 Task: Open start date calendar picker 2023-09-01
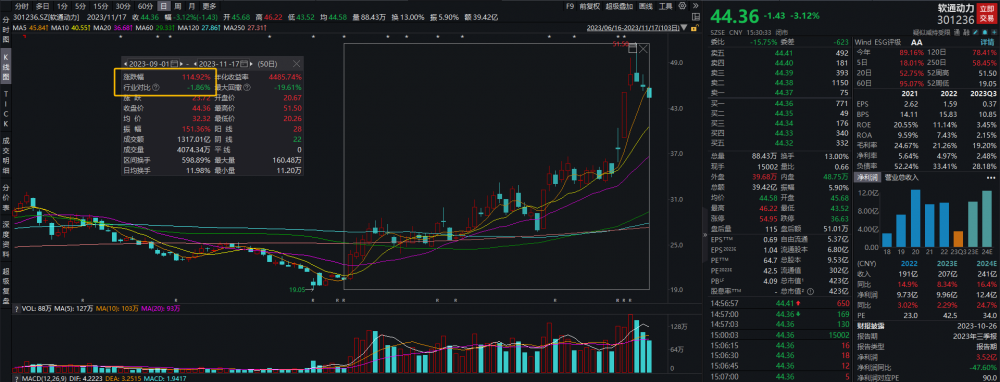pyautogui.click(x=174, y=64)
